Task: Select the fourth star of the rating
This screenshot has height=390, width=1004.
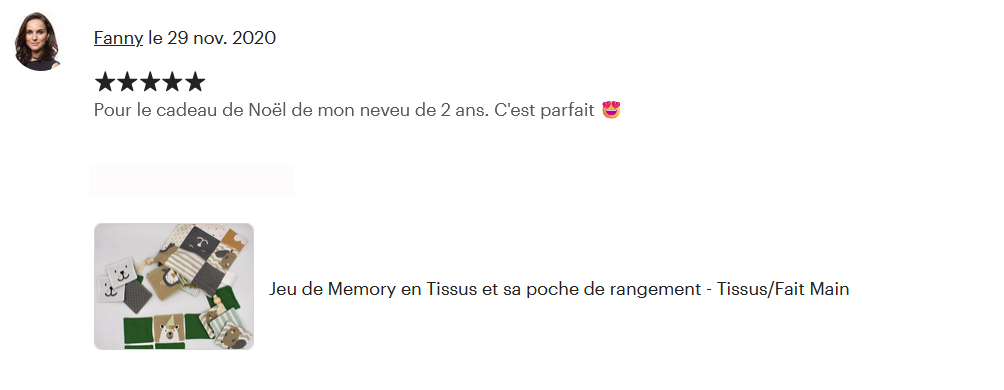Action: 172,82
